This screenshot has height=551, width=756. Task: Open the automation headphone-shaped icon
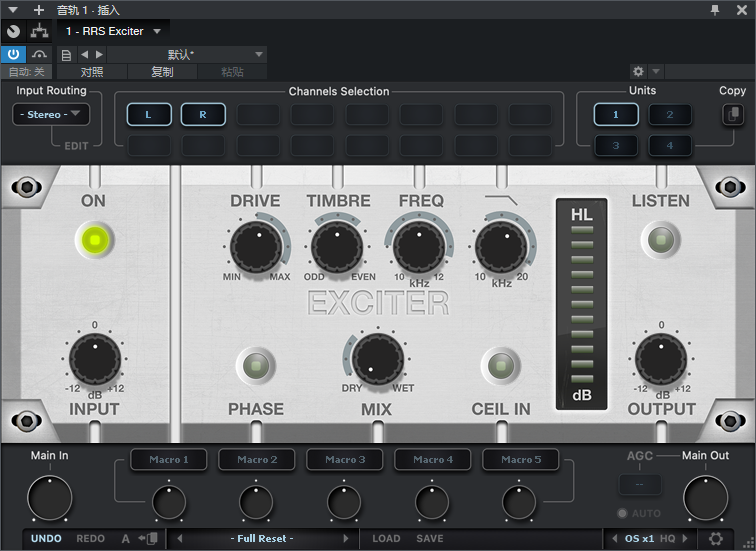coord(39,54)
